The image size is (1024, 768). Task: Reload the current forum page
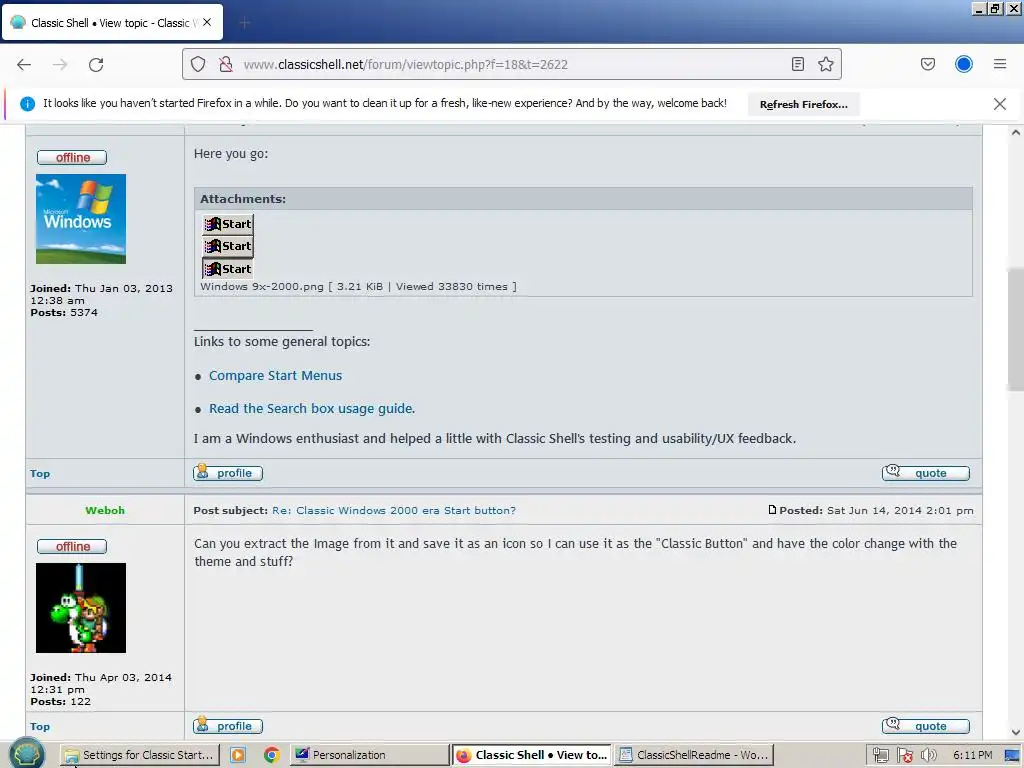[96, 64]
